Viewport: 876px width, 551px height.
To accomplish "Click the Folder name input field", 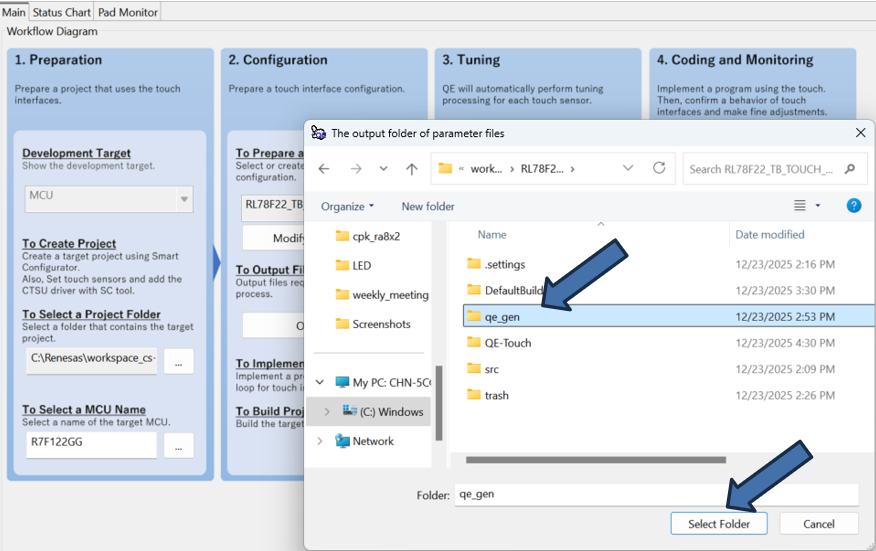I will point(655,494).
